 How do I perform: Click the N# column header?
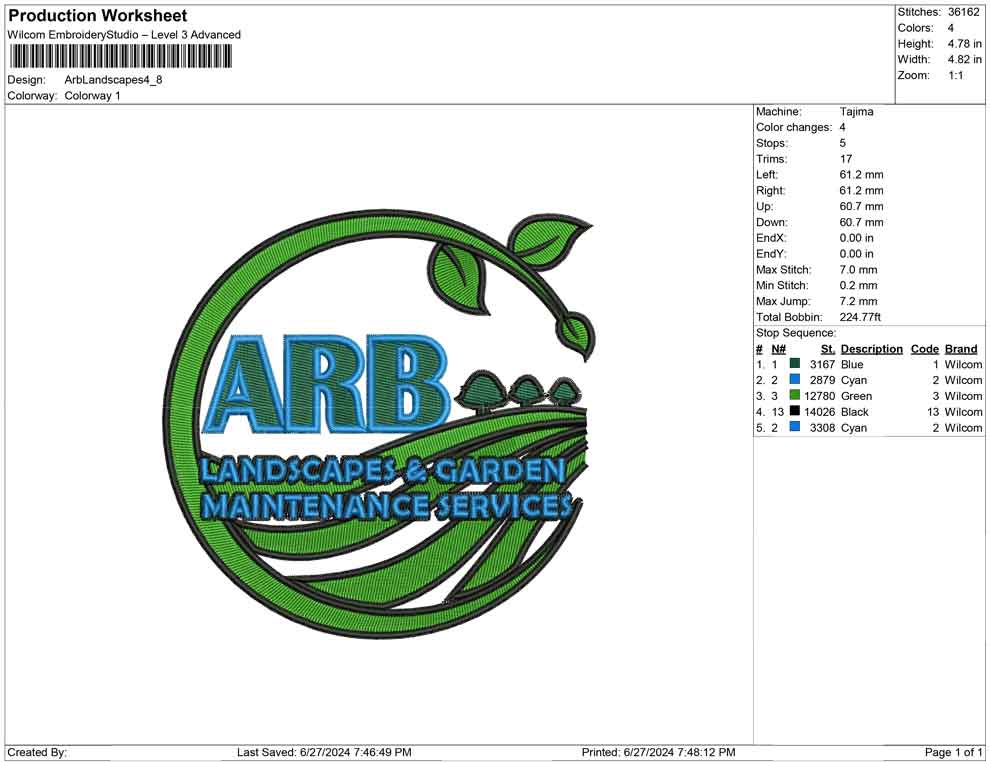[778, 349]
